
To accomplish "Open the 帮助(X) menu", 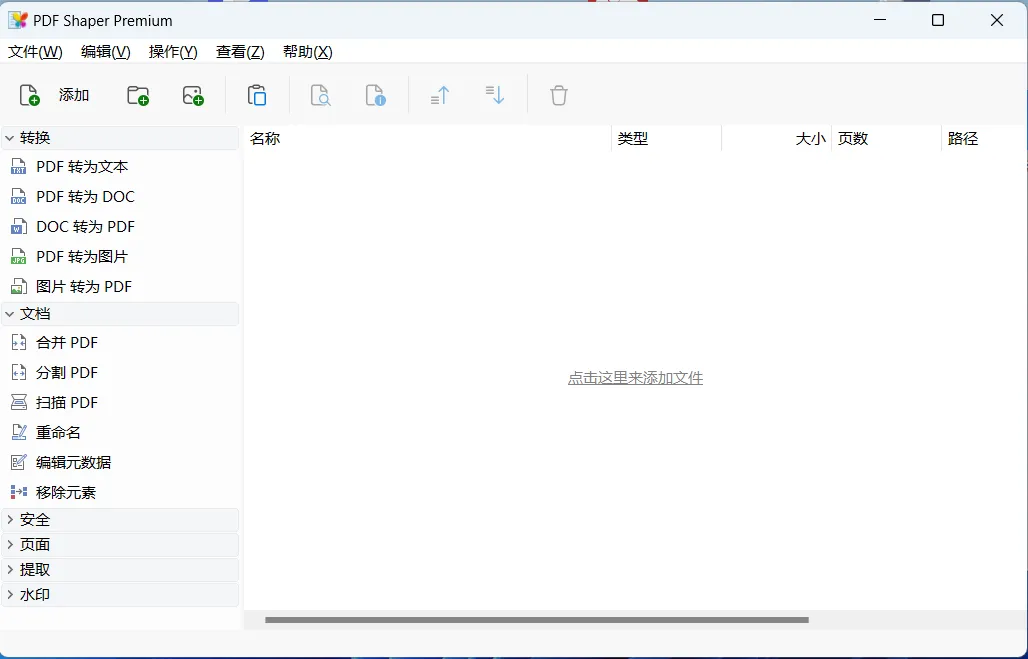I will [x=307, y=52].
